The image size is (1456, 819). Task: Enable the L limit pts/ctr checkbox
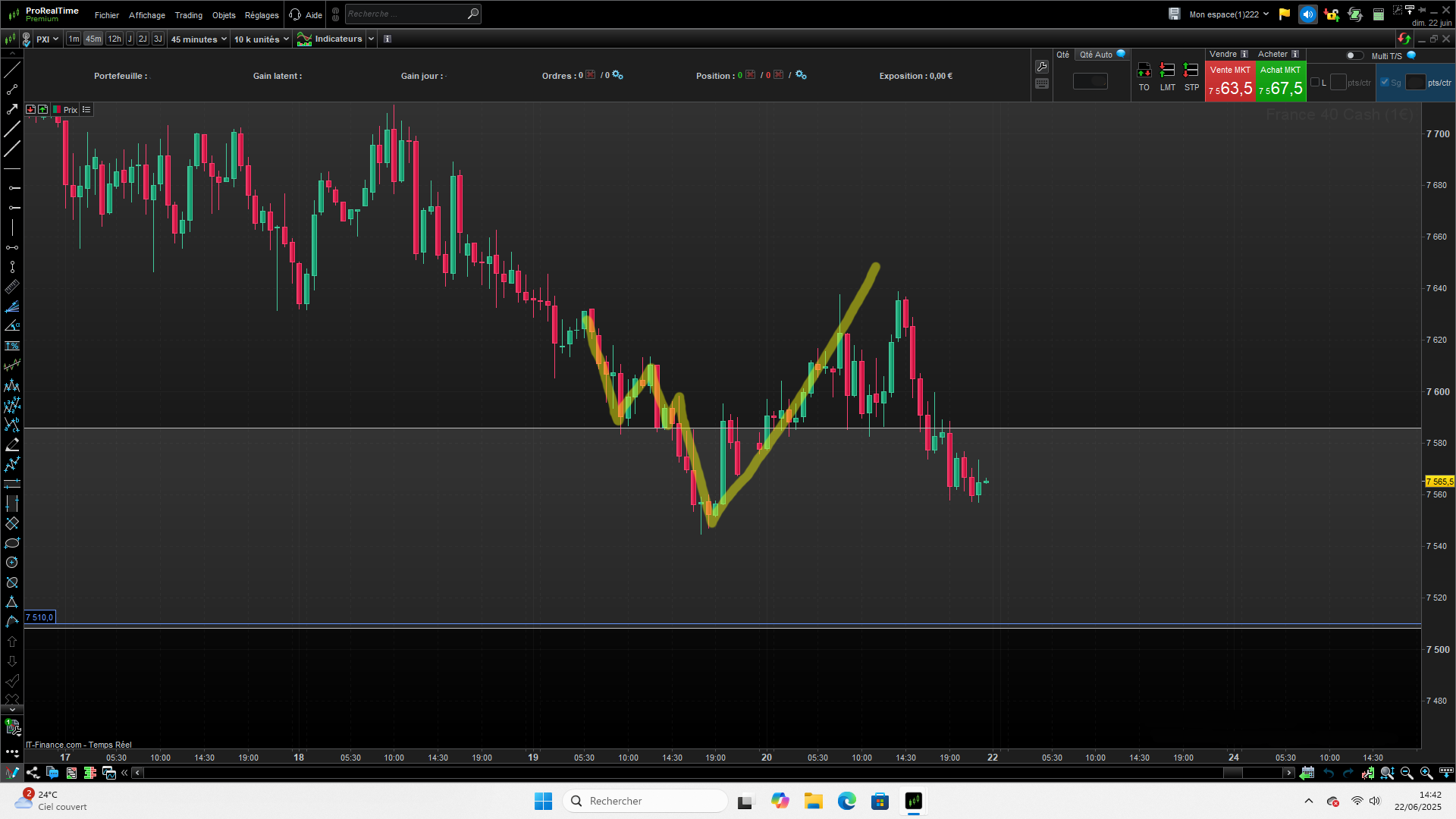coord(1315,83)
